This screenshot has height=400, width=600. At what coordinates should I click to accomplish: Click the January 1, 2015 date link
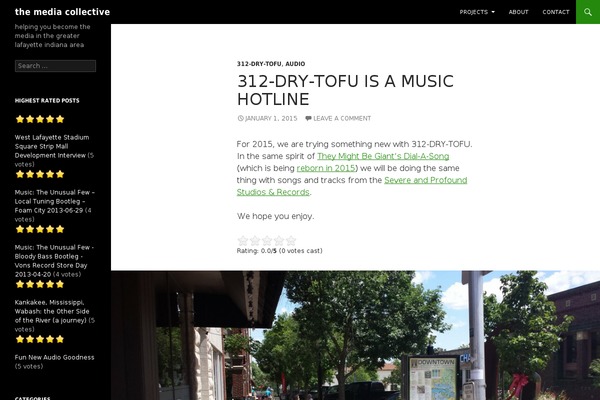click(x=271, y=118)
